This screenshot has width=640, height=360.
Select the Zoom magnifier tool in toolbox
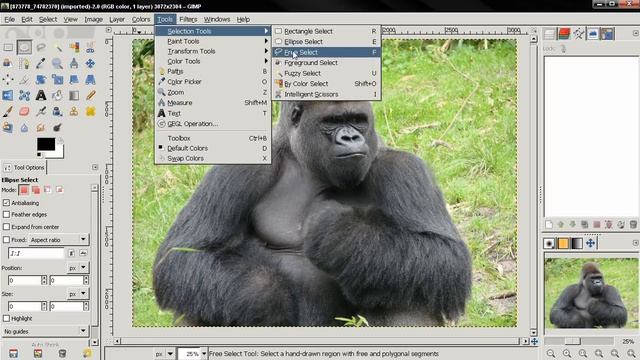(58, 63)
